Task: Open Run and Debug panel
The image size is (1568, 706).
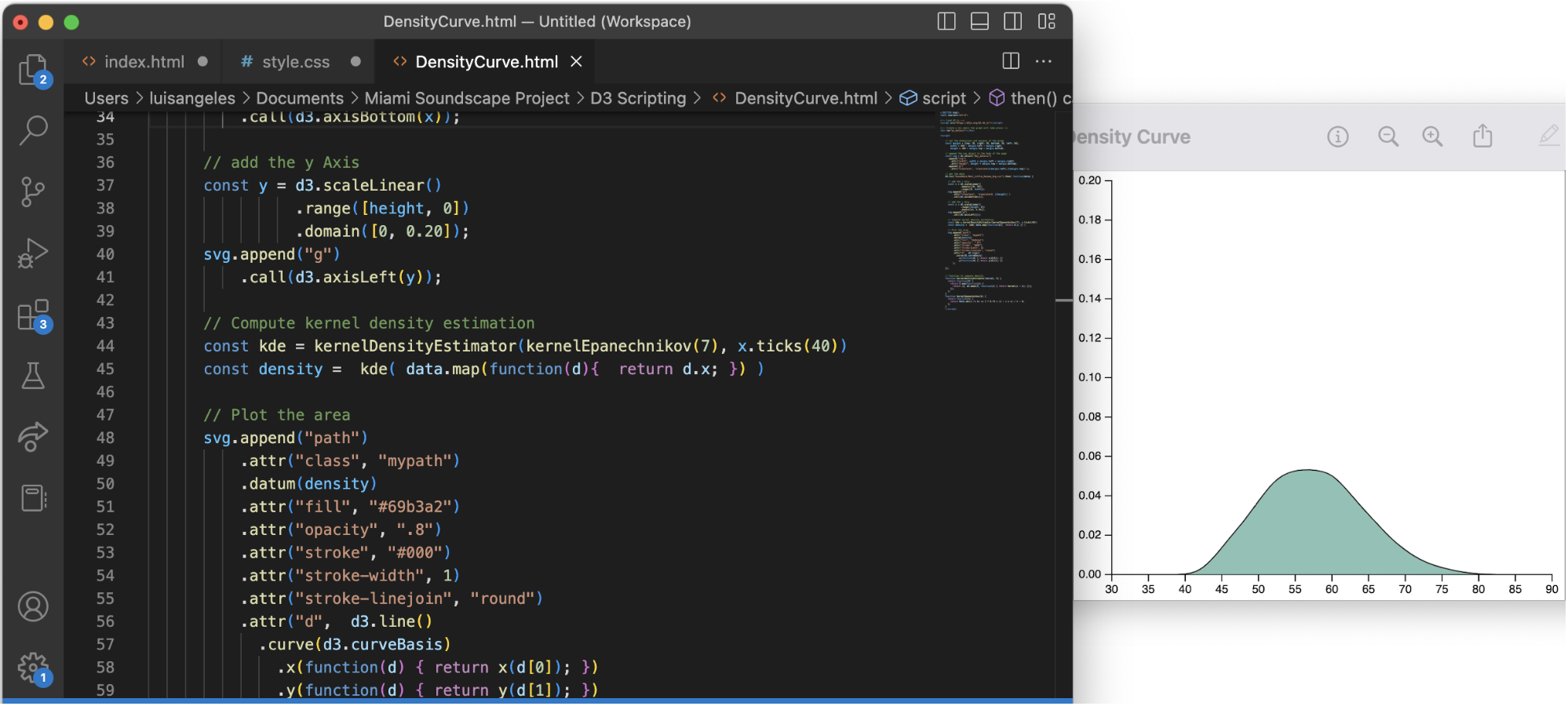Action: pos(33,253)
